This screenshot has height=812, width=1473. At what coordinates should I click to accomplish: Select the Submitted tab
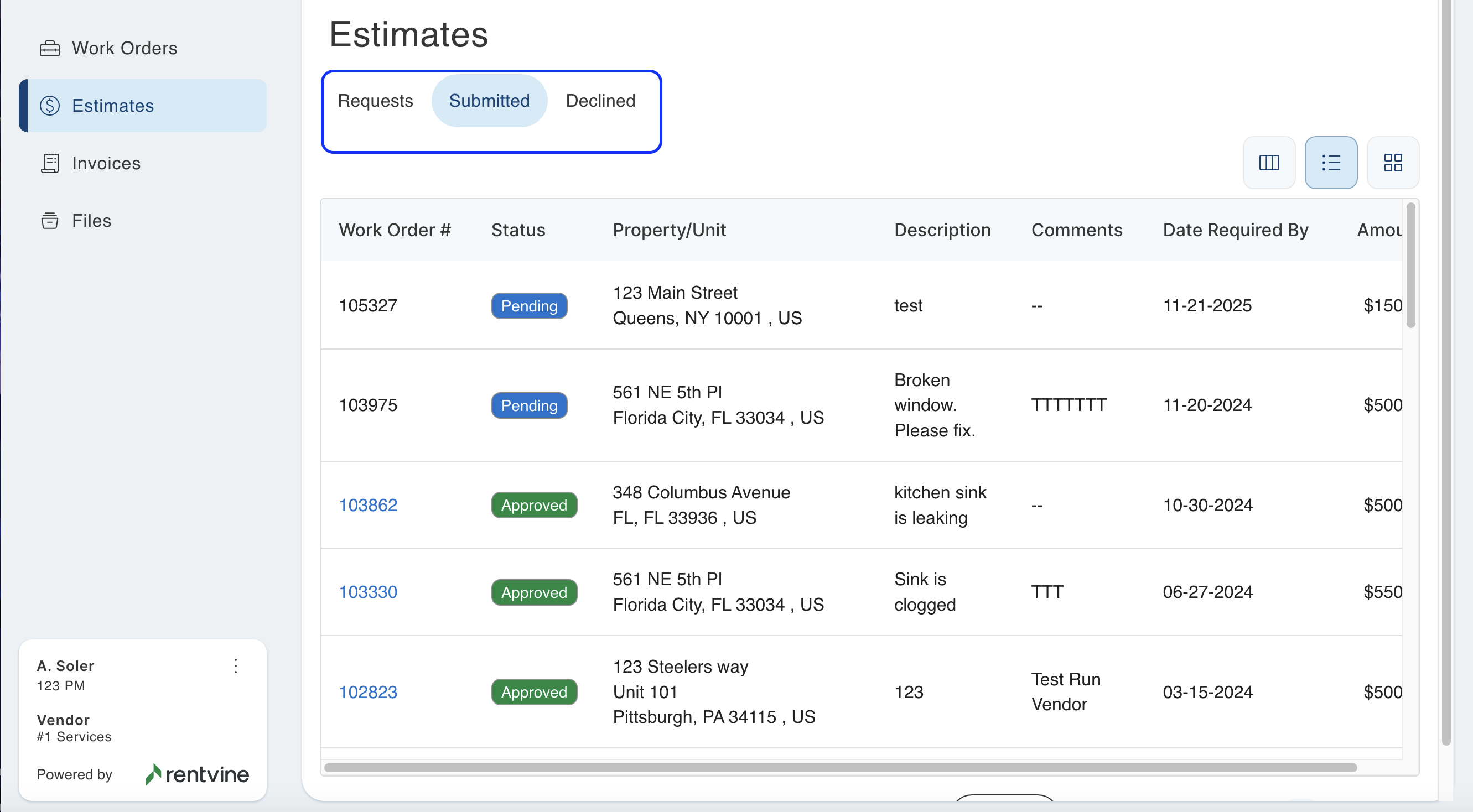coord(489,101)
